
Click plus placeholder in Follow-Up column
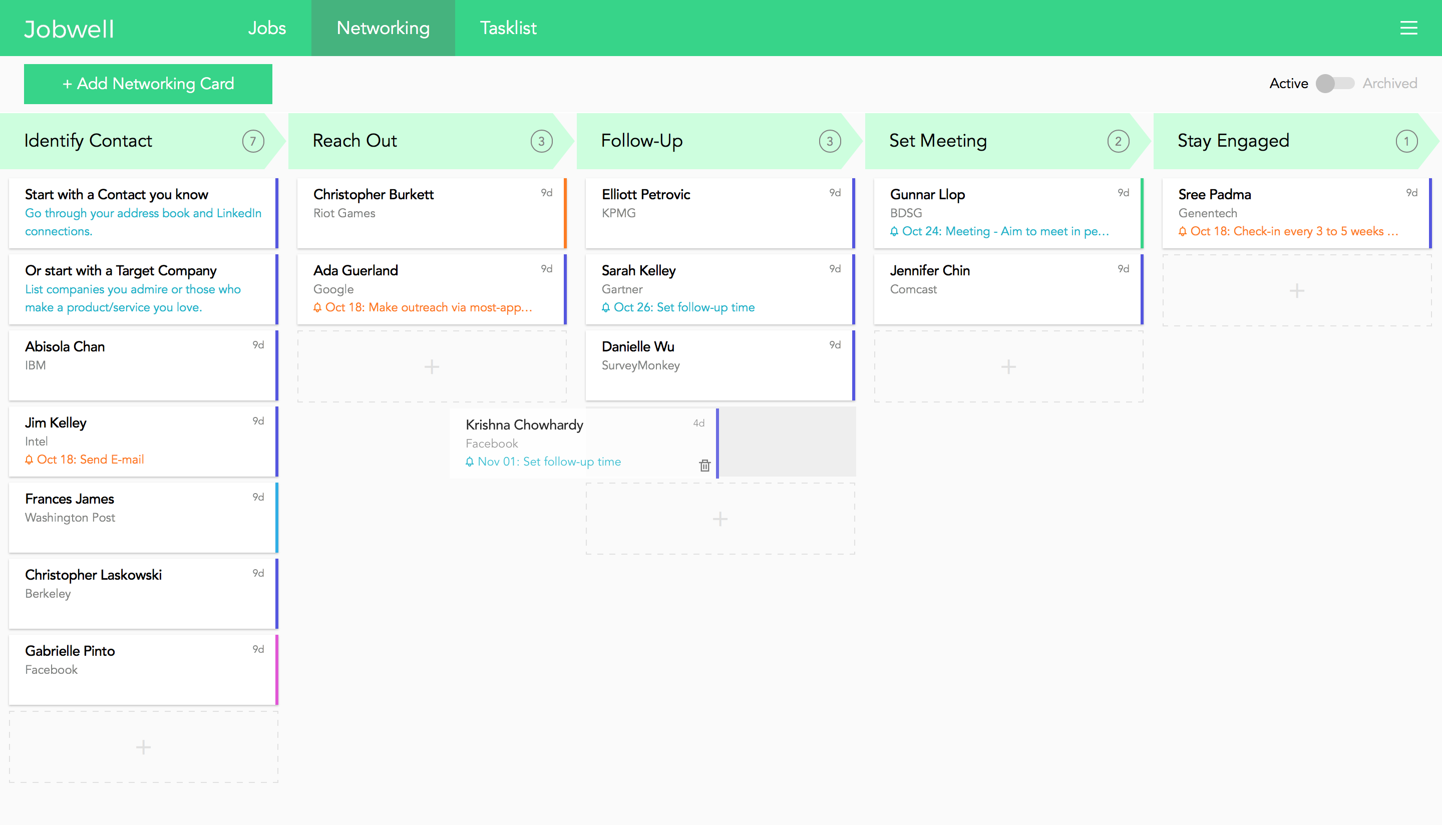(x=720, y=519)
